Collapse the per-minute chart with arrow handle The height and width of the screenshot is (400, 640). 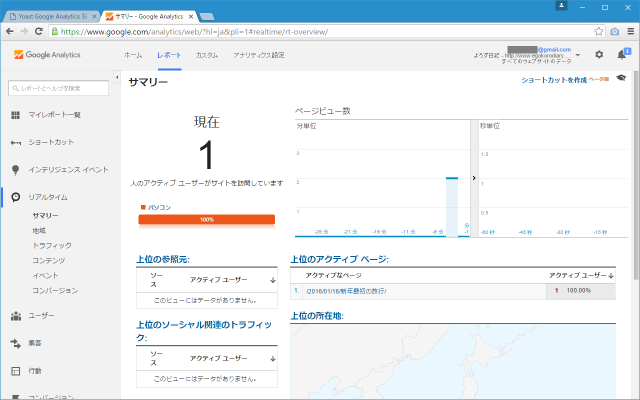pyautogui.click(x=473, y=178)
